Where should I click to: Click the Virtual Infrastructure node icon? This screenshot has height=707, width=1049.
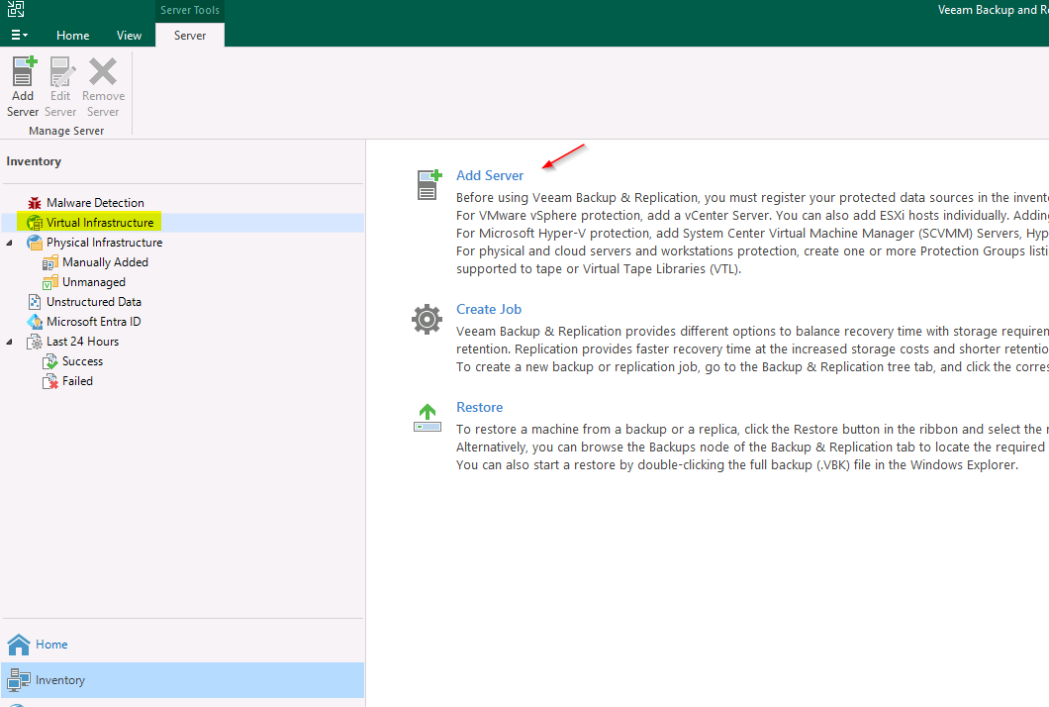35,223
